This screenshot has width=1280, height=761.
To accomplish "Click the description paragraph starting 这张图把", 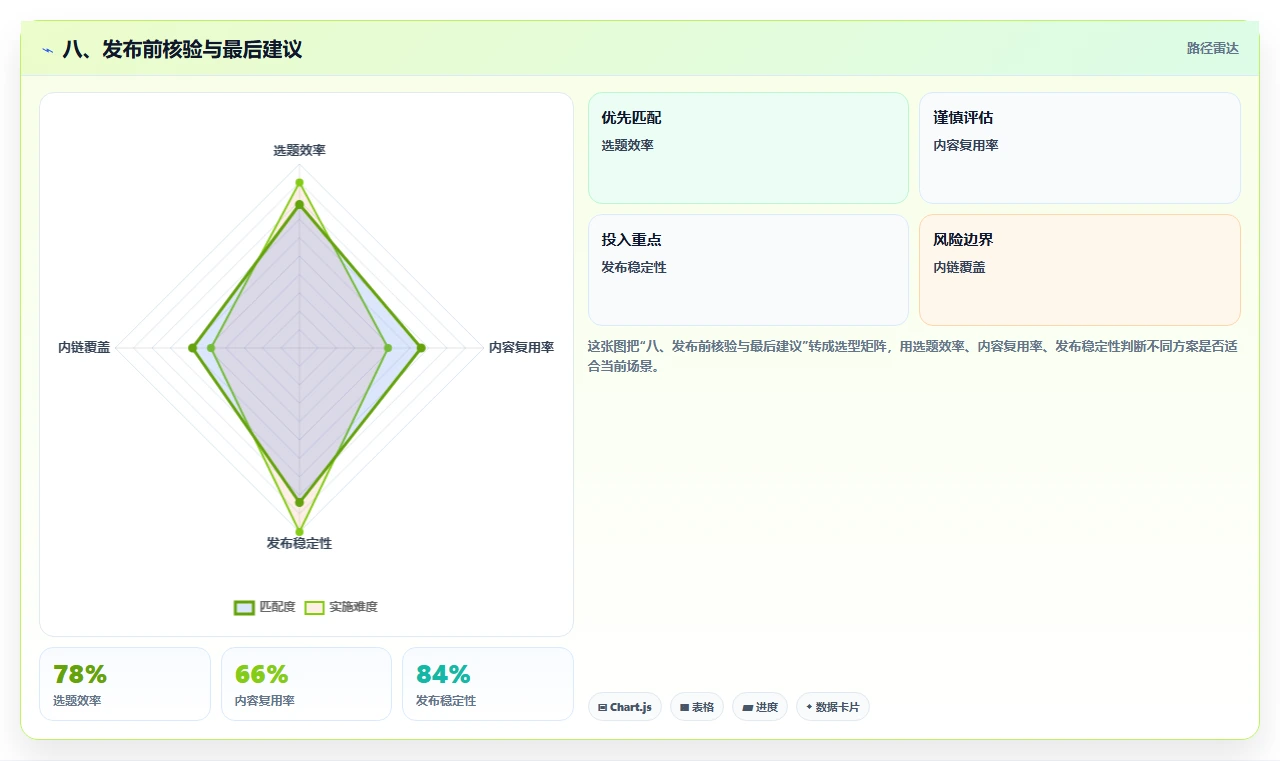I will 913,356.
